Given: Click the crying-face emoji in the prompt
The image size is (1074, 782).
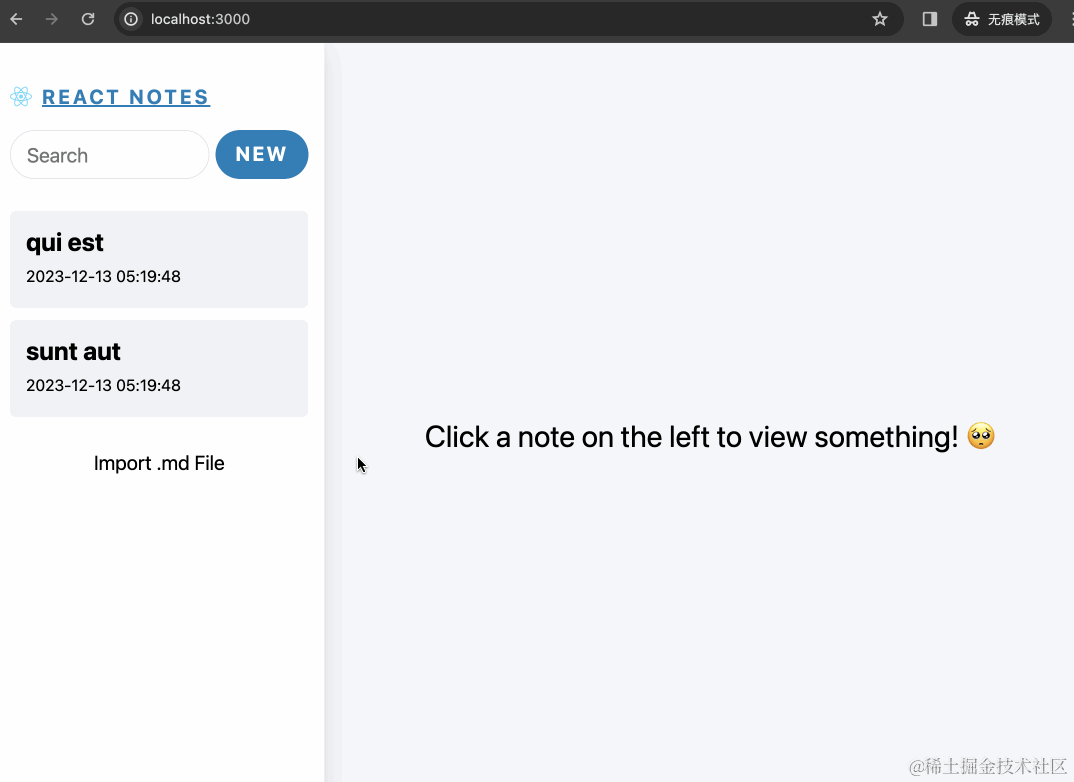Looking at the screenshot, I should 980,436.
